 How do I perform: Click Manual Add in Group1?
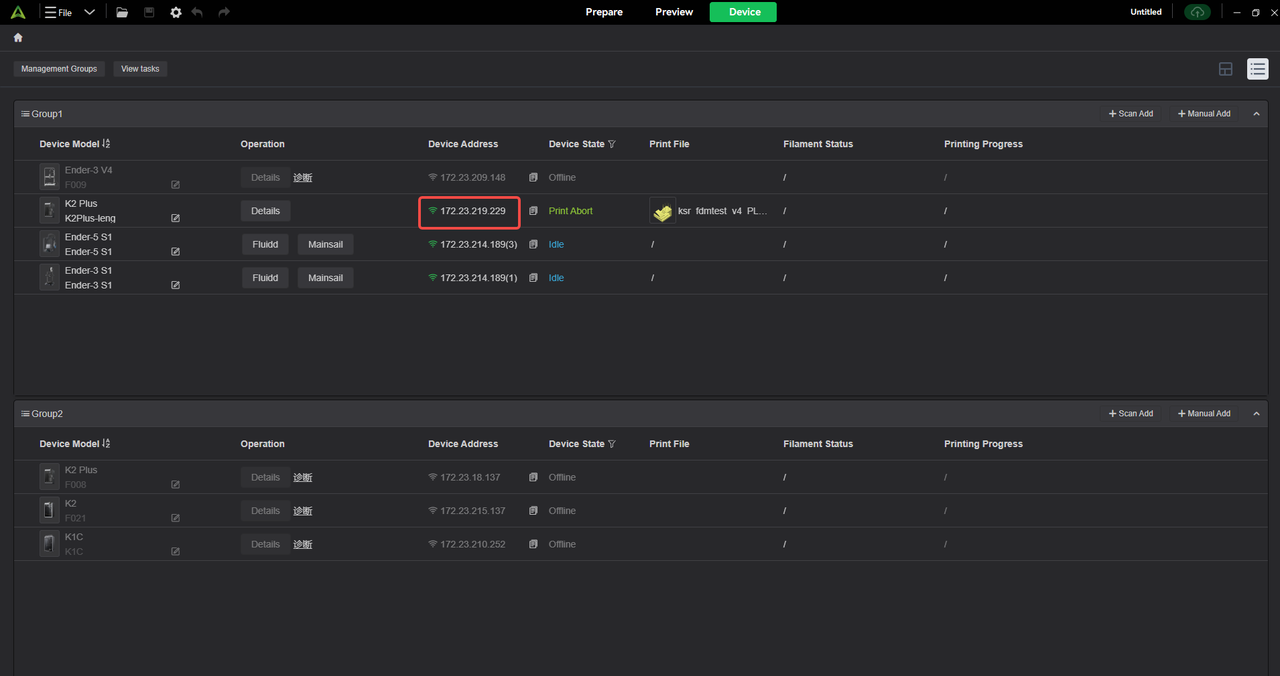(x=1204, y=114)
